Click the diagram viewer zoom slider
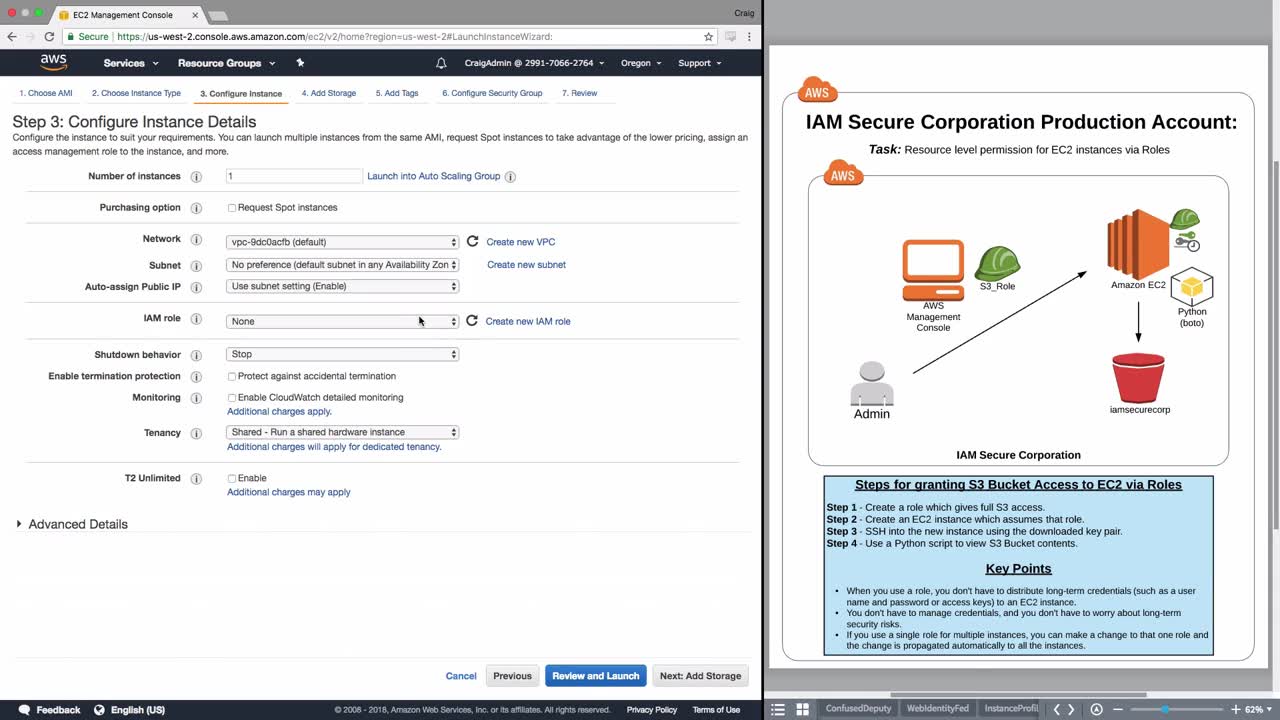This screenshot has height=720, width=1280. (x=1177, y=709)
